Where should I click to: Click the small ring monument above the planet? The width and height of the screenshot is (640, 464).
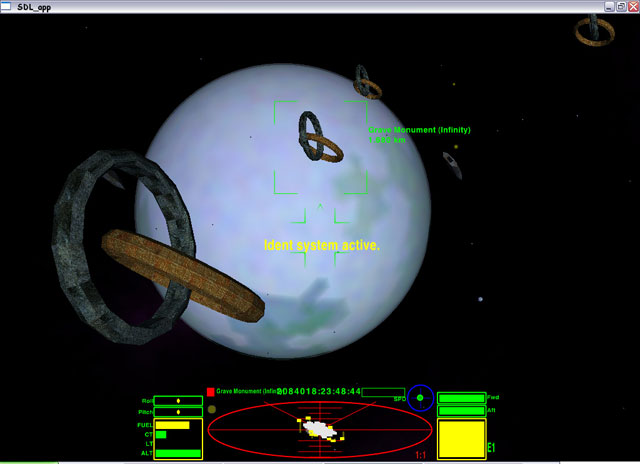[x=366, y=83]
